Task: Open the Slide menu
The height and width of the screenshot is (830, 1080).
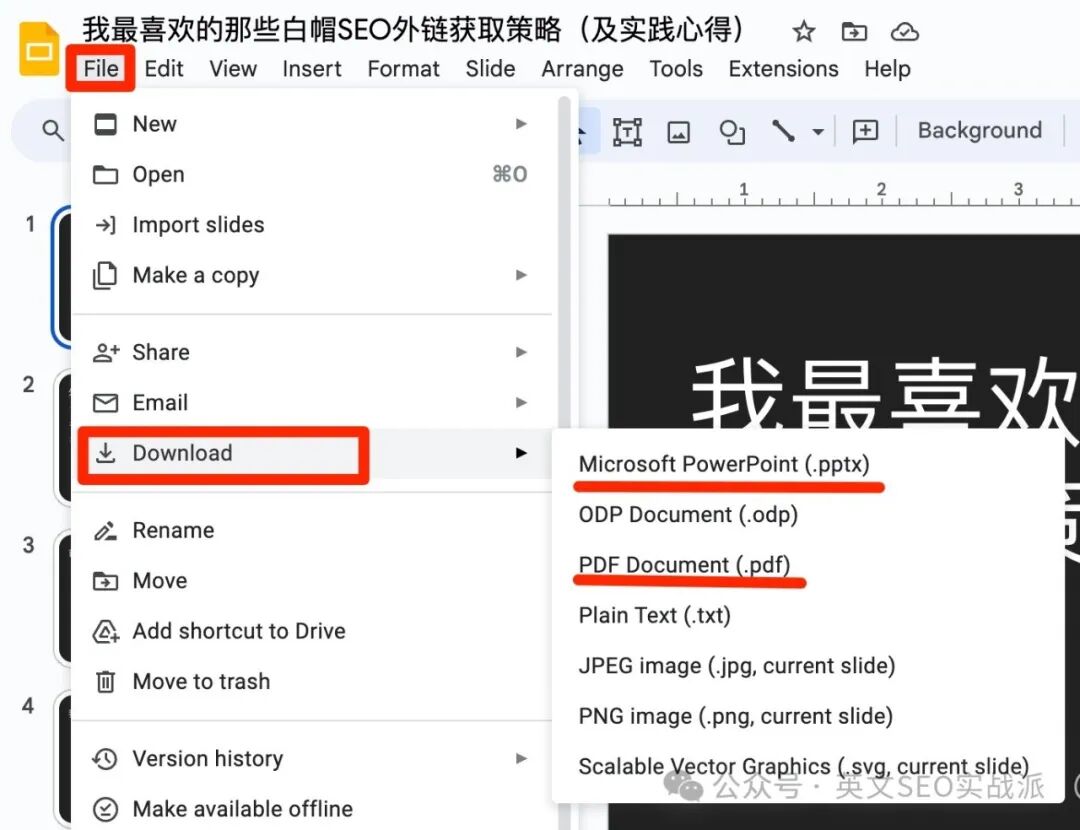Action: [490, 68]
